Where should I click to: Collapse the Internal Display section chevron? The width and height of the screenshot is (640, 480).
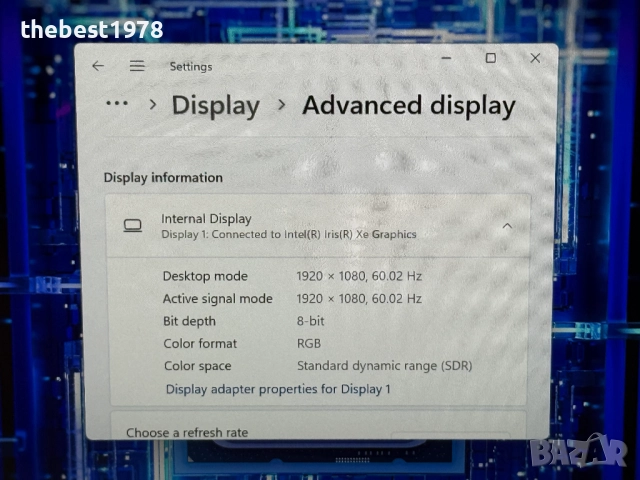507,226
